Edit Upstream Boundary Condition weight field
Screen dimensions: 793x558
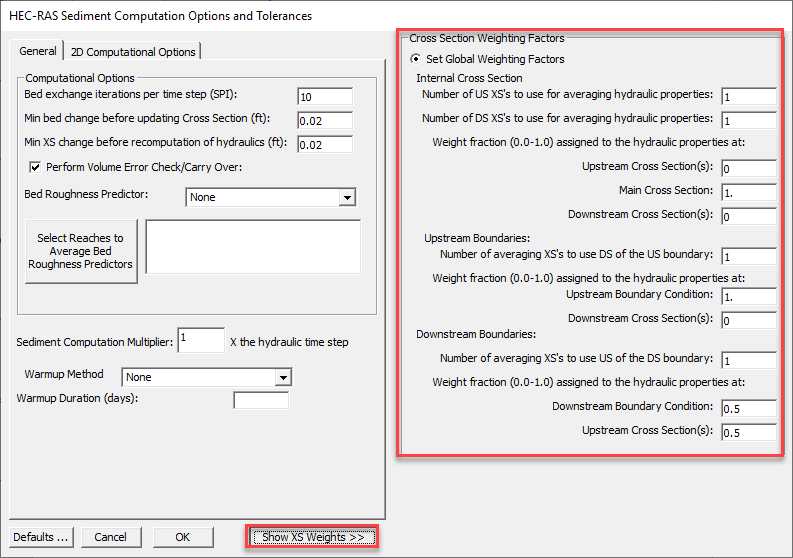click(x=749, y=296)
